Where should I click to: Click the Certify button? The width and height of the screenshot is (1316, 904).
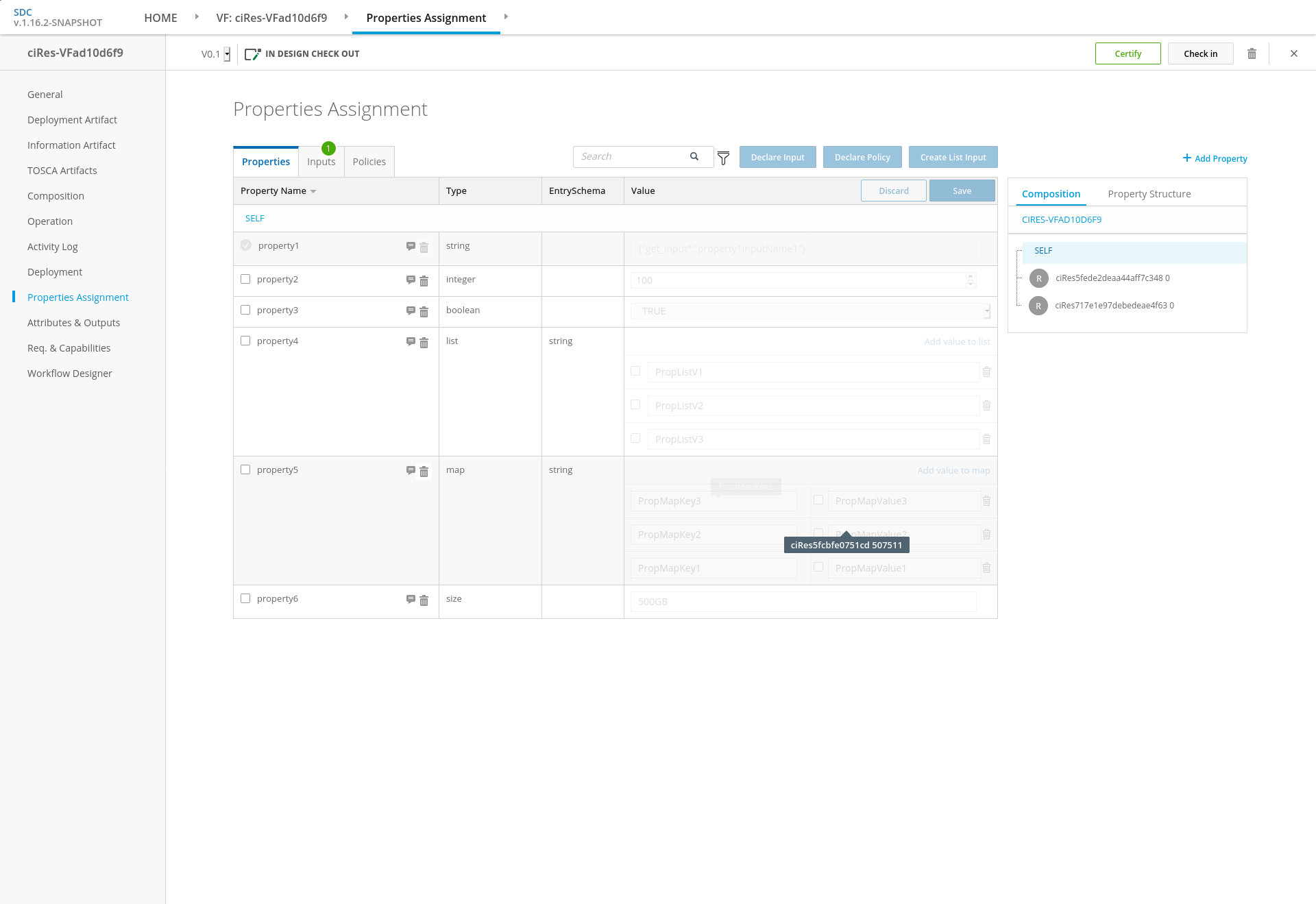(1128, 53)
